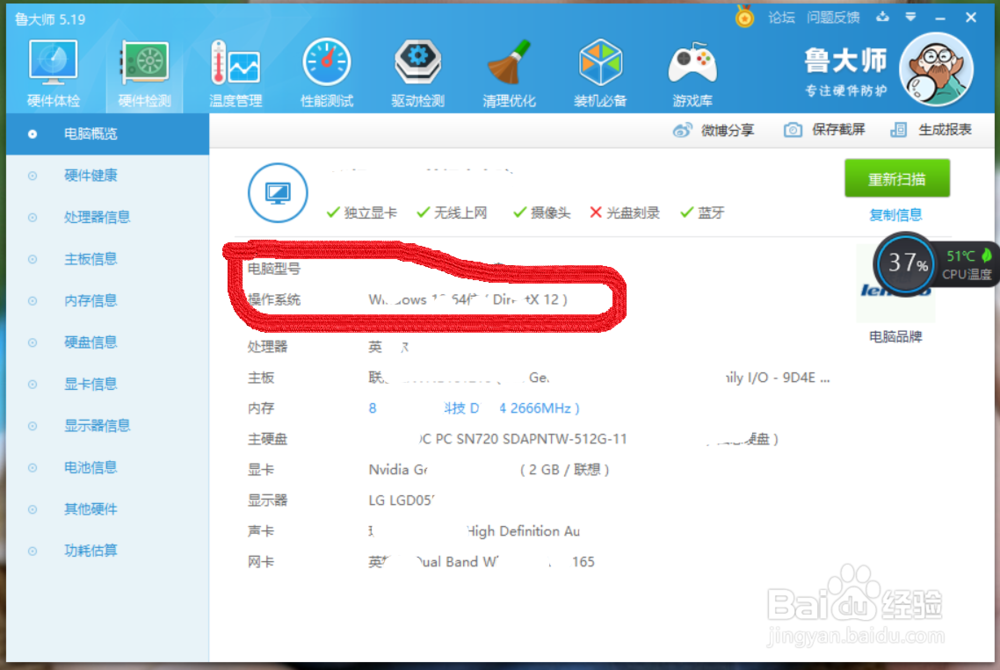Click the computer monitor overview icon
1000x670 pixels.
click(x=277, y=193)
